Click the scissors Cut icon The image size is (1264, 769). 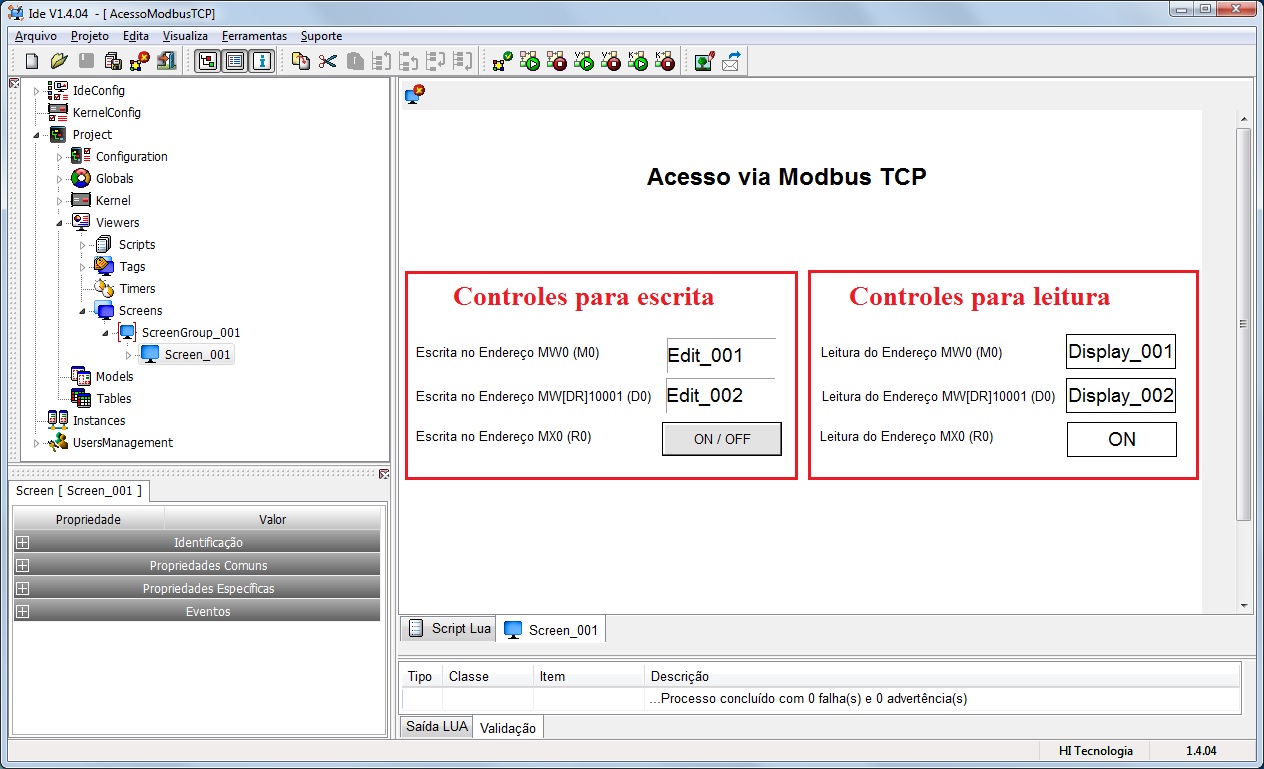327,61
